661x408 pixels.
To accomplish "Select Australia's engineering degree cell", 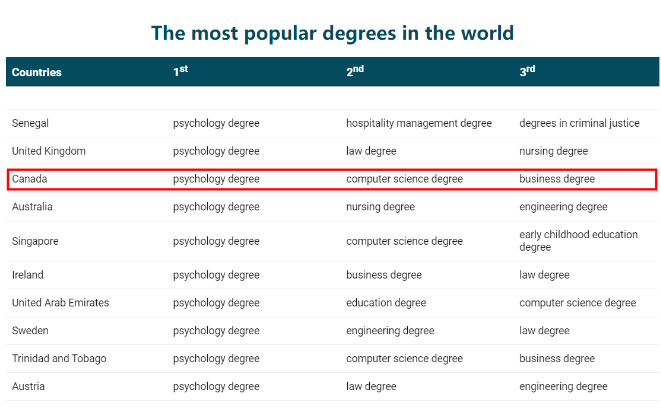I will pyautogui.click(x=563, y=207).
